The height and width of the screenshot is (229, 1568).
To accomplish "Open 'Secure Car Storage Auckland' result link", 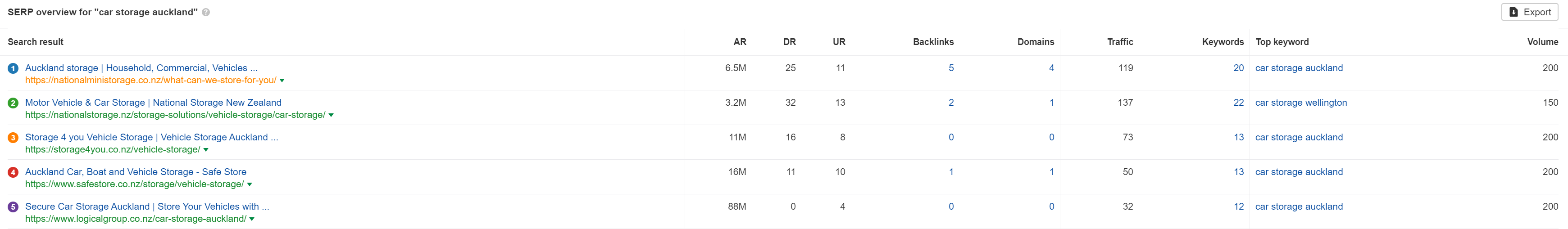I will (147, 207).
